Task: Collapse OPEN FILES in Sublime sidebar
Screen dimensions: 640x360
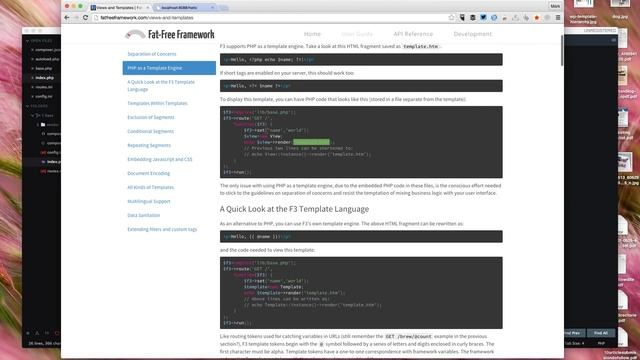Action: [x=28, y=41]
